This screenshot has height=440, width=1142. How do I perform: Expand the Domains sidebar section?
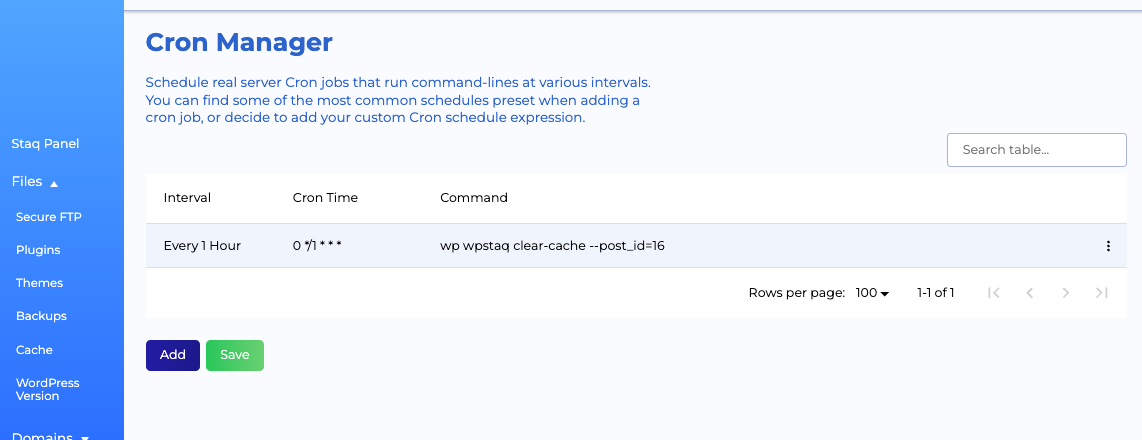point(84,438)
